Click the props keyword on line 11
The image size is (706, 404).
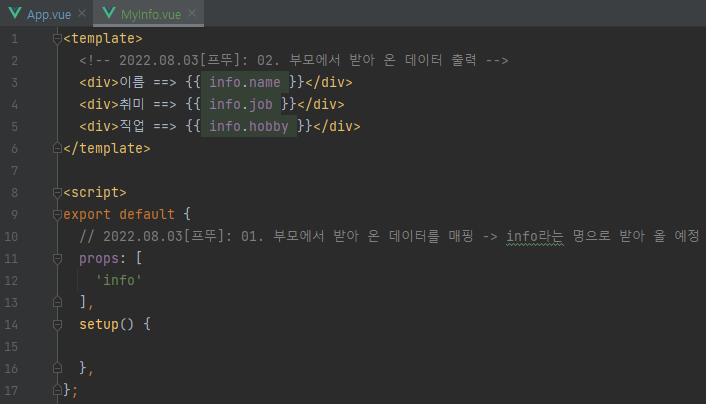[x=99, y=259]
